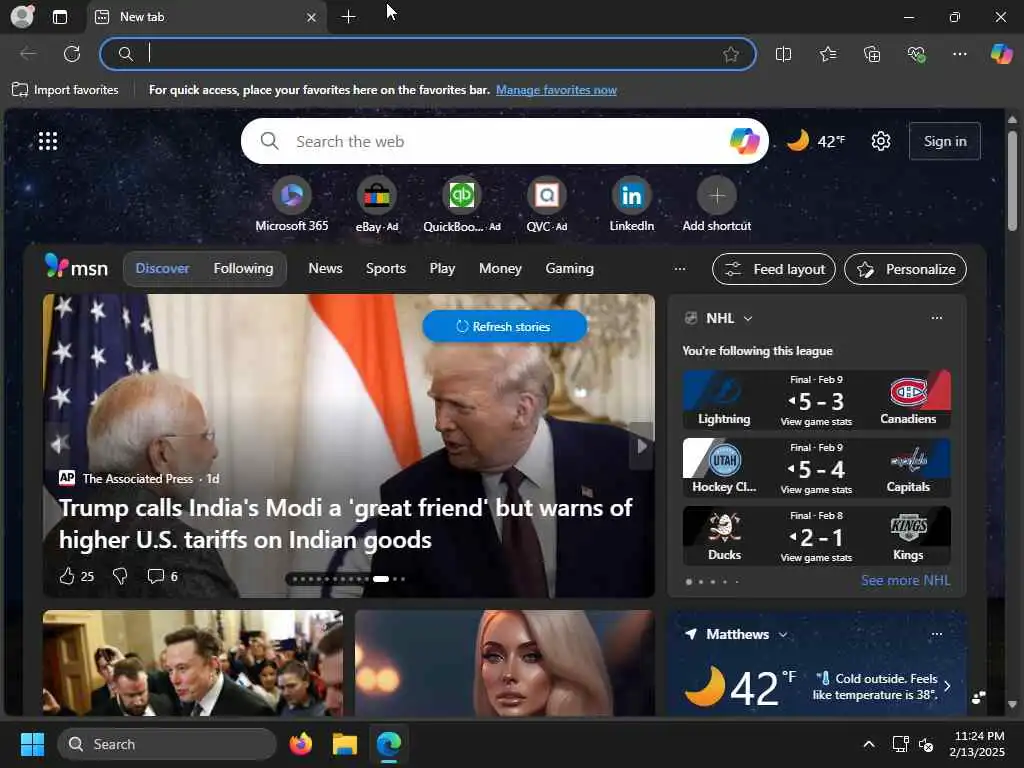
Task: Follow the Manage favorites now link
Action: (556, 90)
